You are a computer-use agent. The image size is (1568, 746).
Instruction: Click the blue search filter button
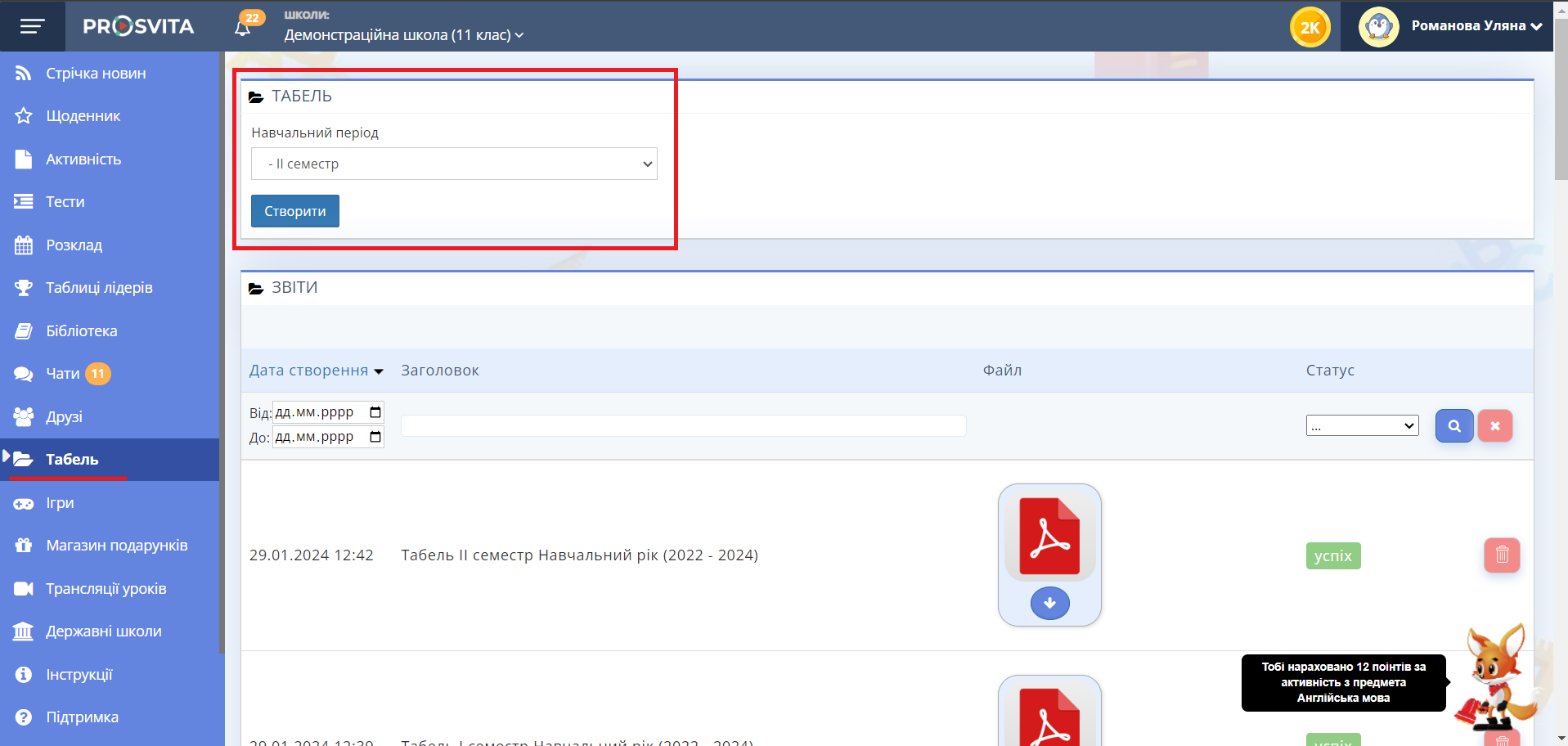[x=1453, y=426]
